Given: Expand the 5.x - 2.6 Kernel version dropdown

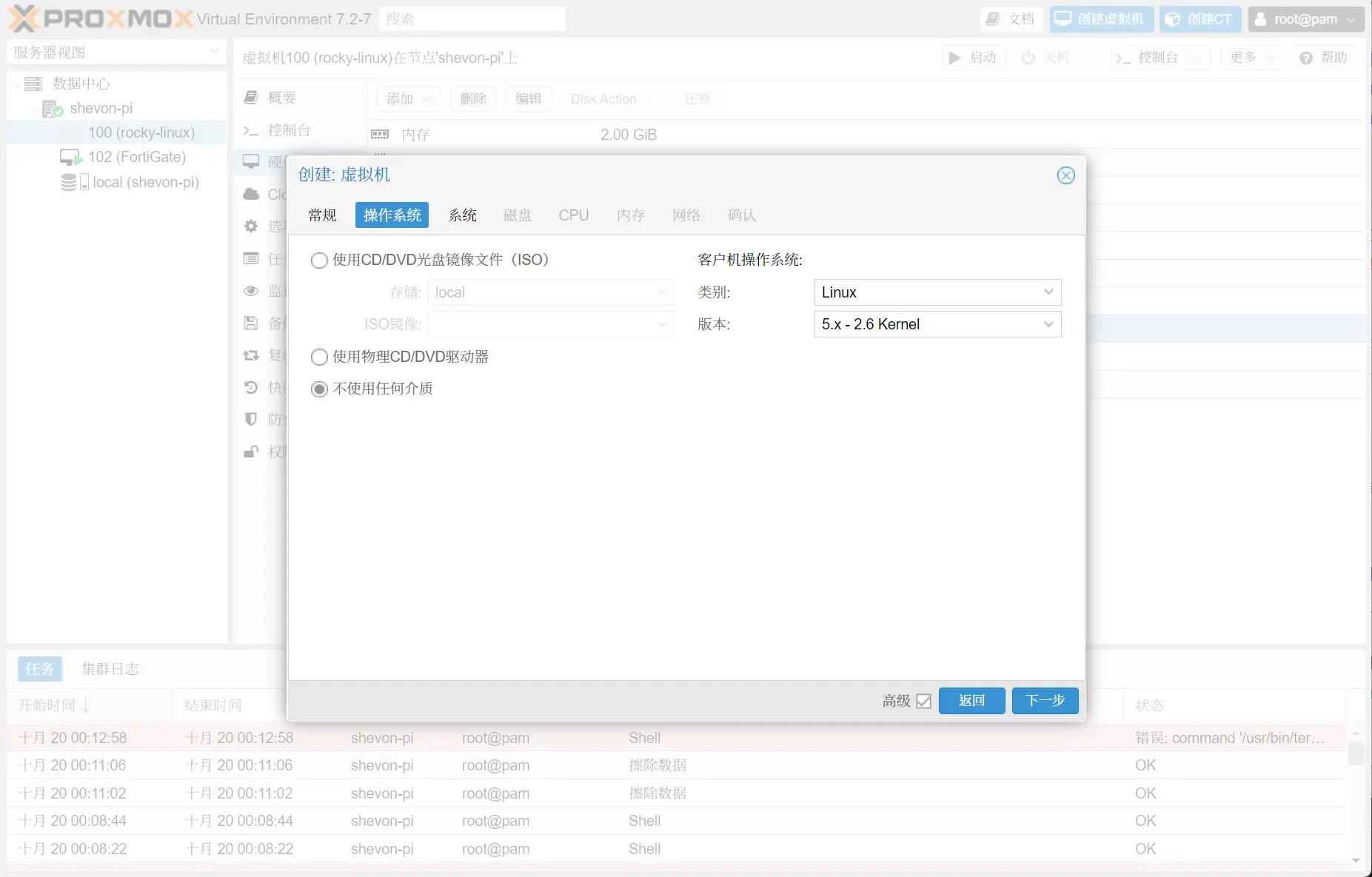Looking at the screenshot, I should (x=937, y=324).
